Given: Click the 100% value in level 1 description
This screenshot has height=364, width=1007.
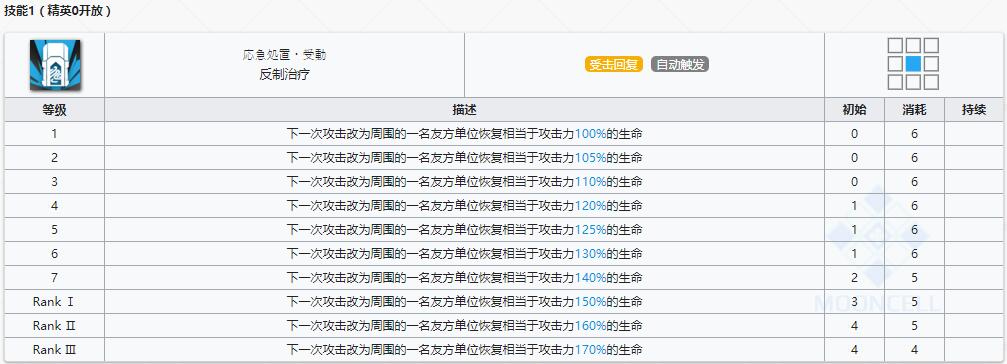Looking at the screenshot, I should pyautogui.click(x=590, y=134).
